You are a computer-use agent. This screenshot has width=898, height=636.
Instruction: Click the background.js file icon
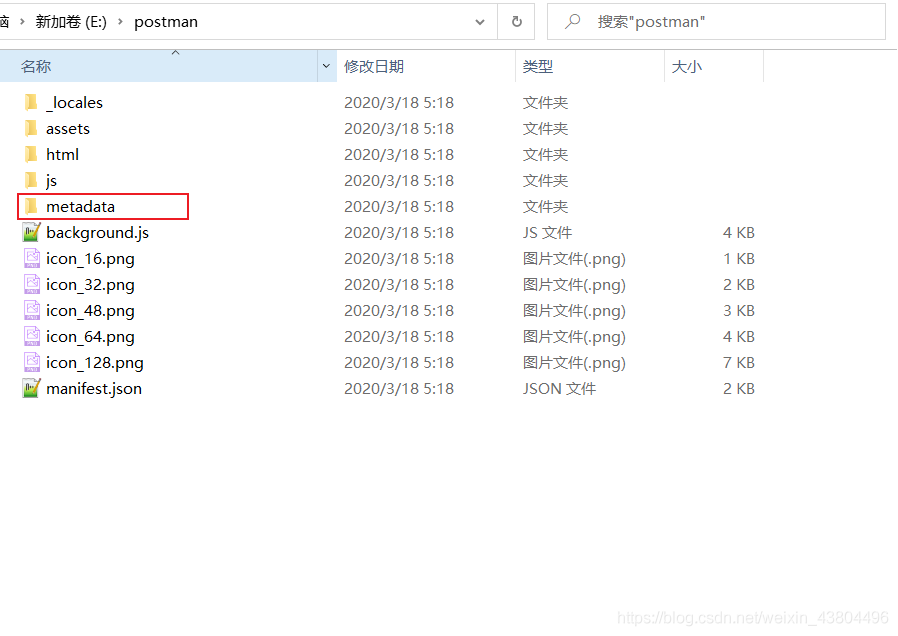(31, 232)
